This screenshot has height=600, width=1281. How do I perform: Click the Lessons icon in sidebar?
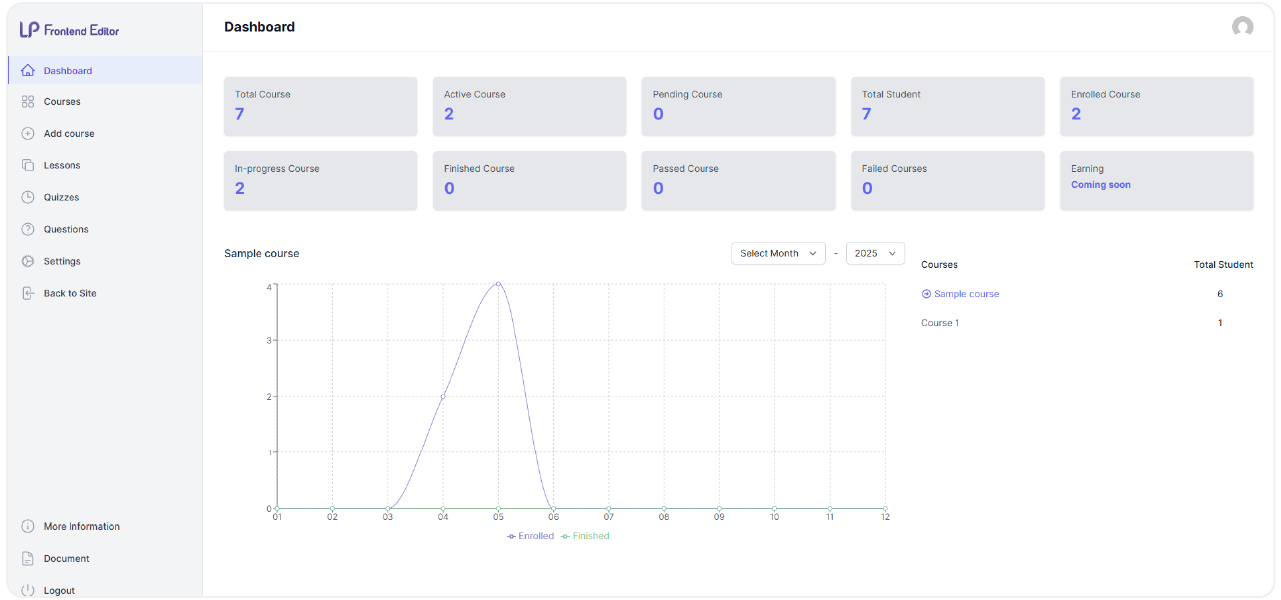click(x=27, y=166)
